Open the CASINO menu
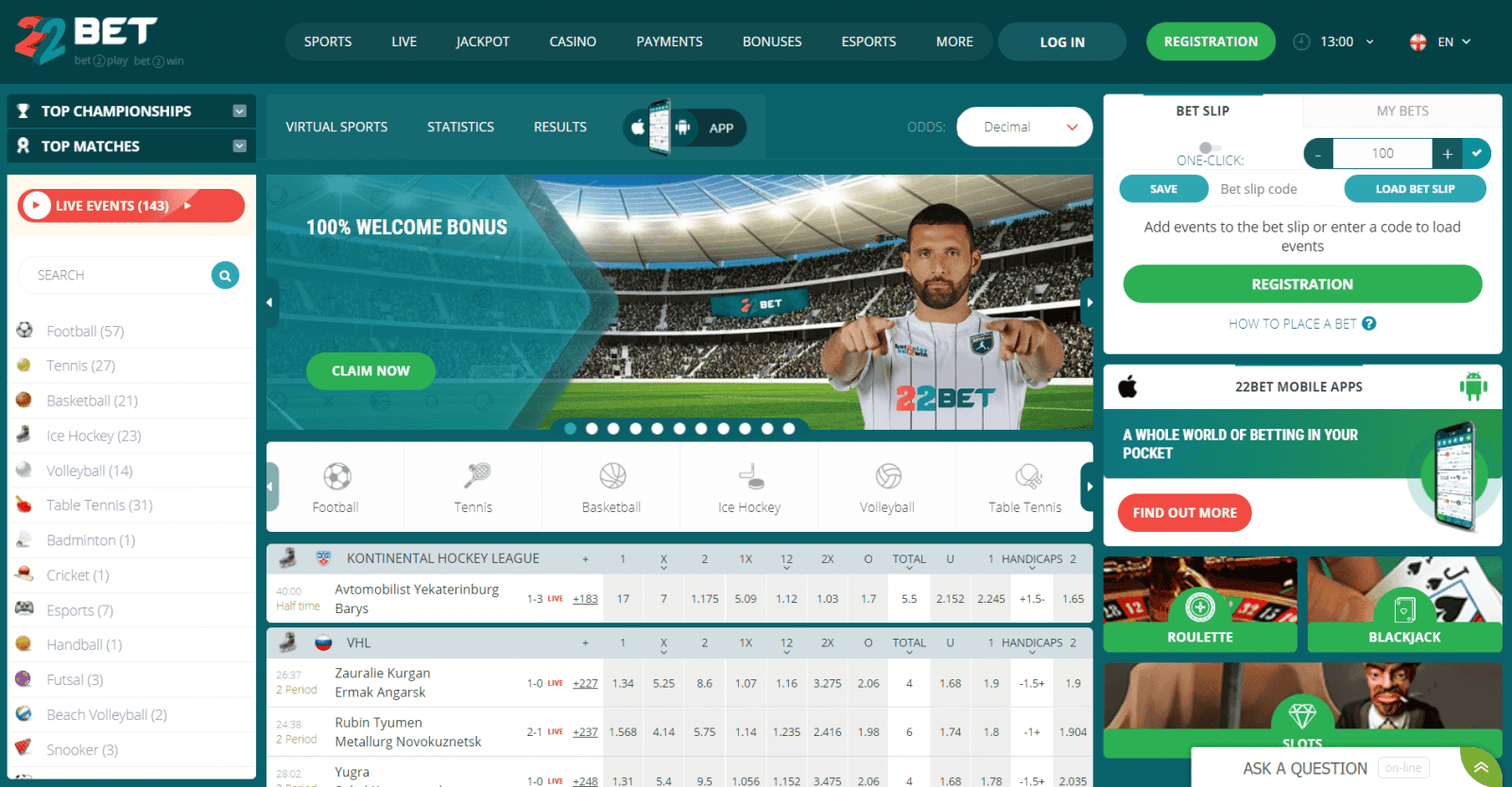The width and height of the screenshot is (1512, 787). 573,42
